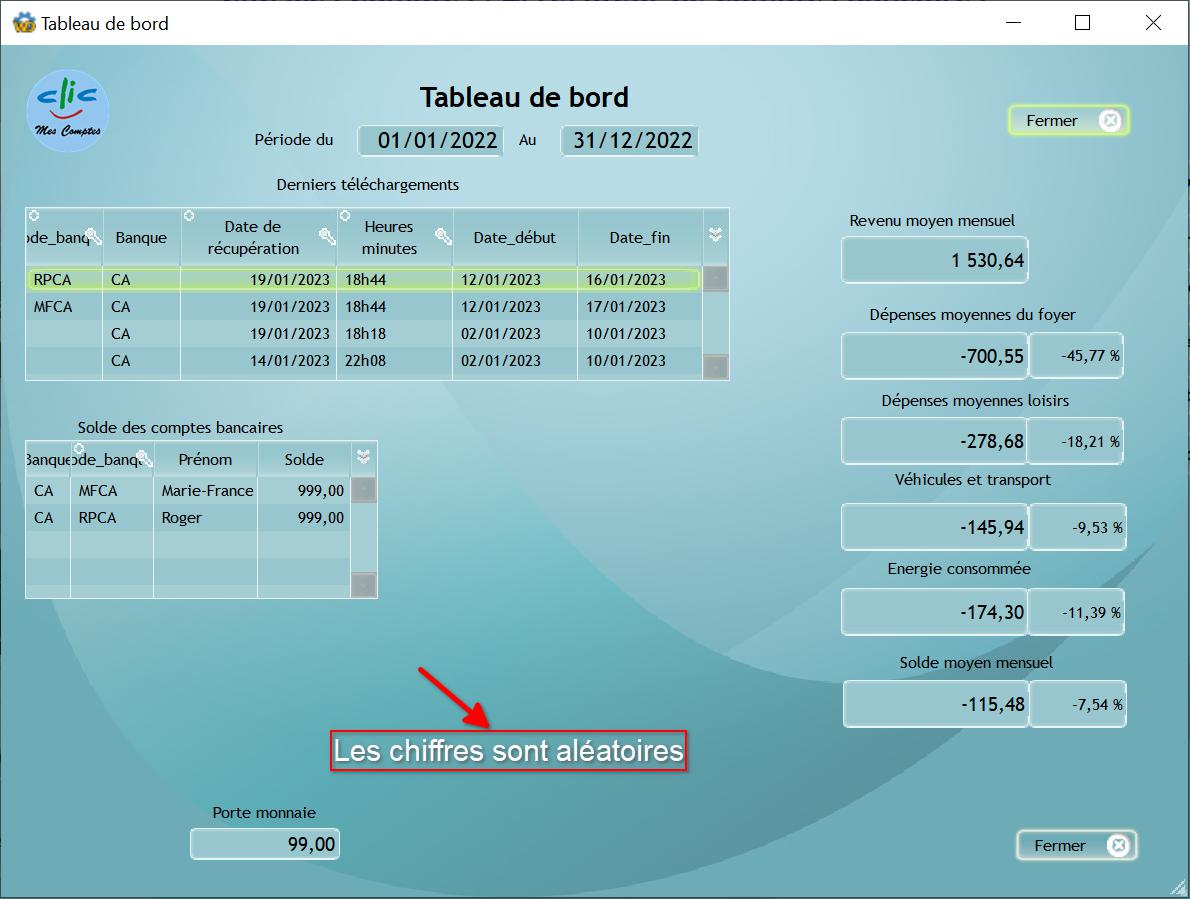Click the percentage field -9,53 %
The width and height of the screenshot is (1190, 899).
coord(1078,527)
